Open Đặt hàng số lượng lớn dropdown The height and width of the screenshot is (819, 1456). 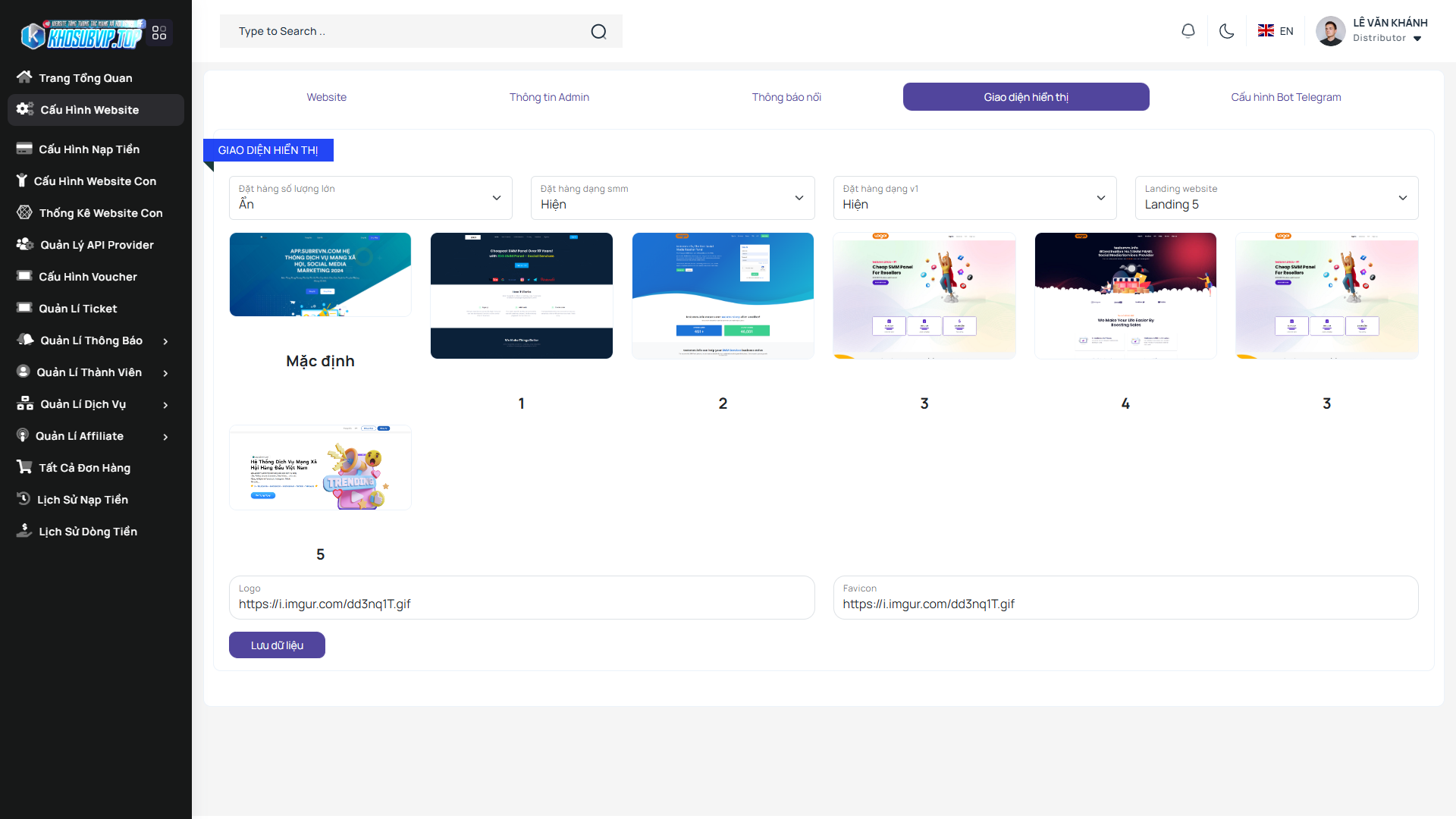point(370,198)
